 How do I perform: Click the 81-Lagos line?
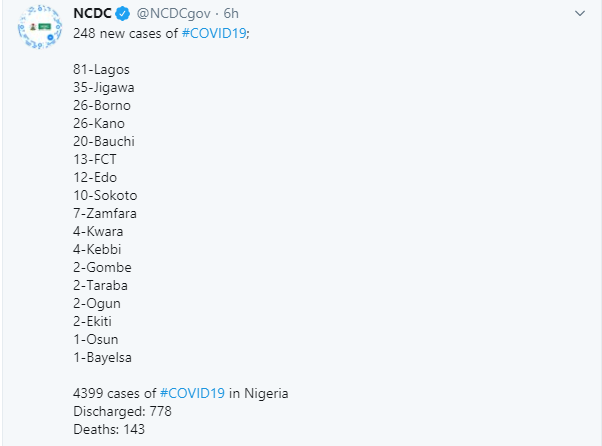coord(101,70)
